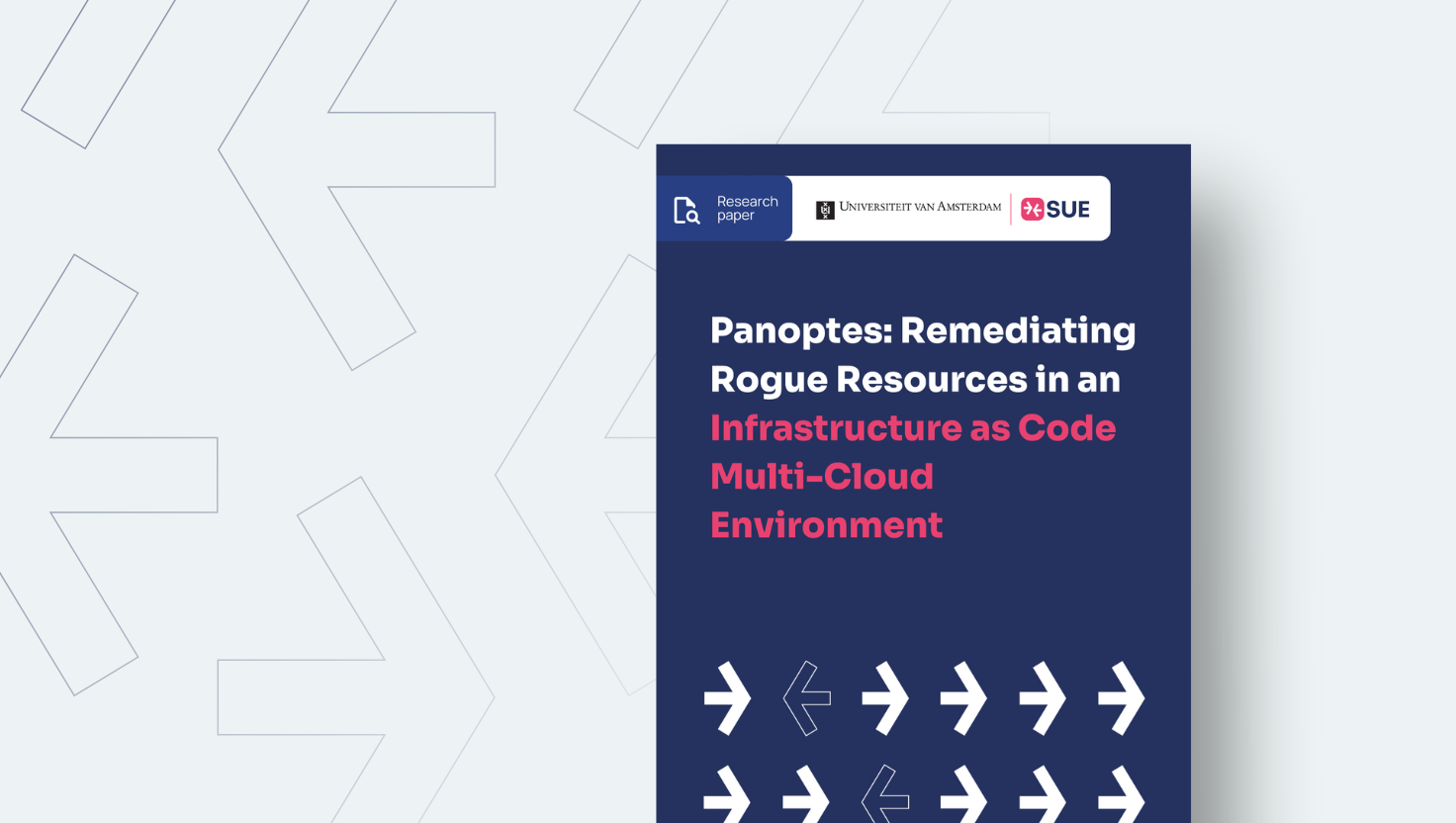
Task: Toggle the fifth top-row arrow selection
Action: pos(1044,699)
